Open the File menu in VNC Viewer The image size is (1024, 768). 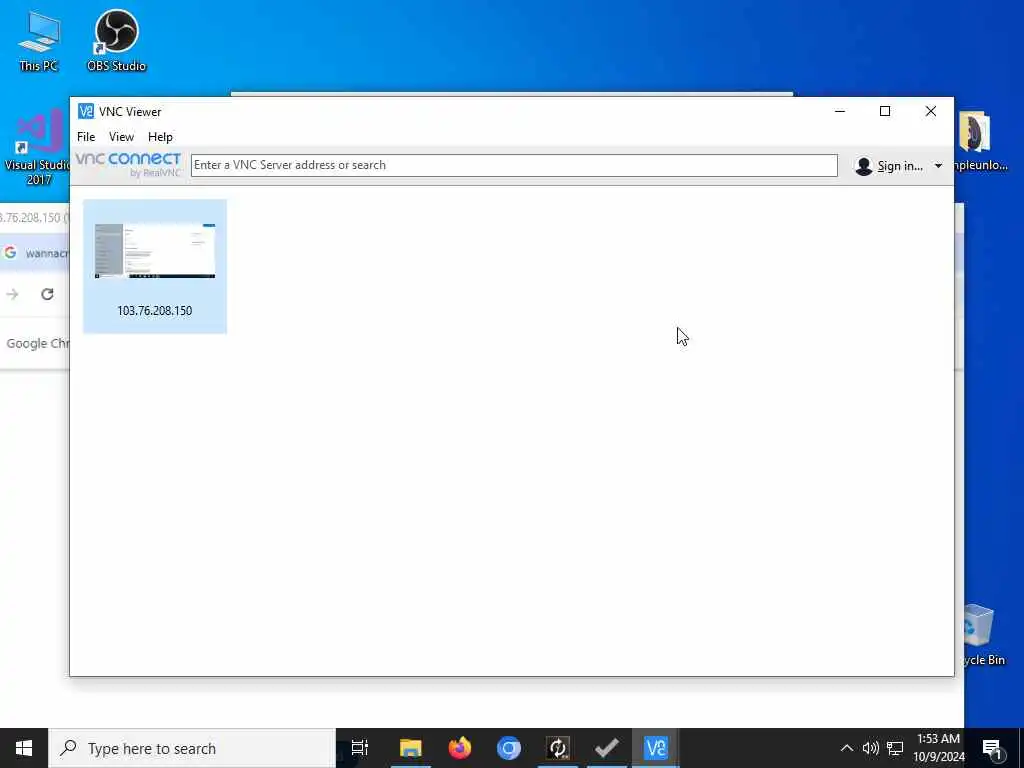(86, 136)
